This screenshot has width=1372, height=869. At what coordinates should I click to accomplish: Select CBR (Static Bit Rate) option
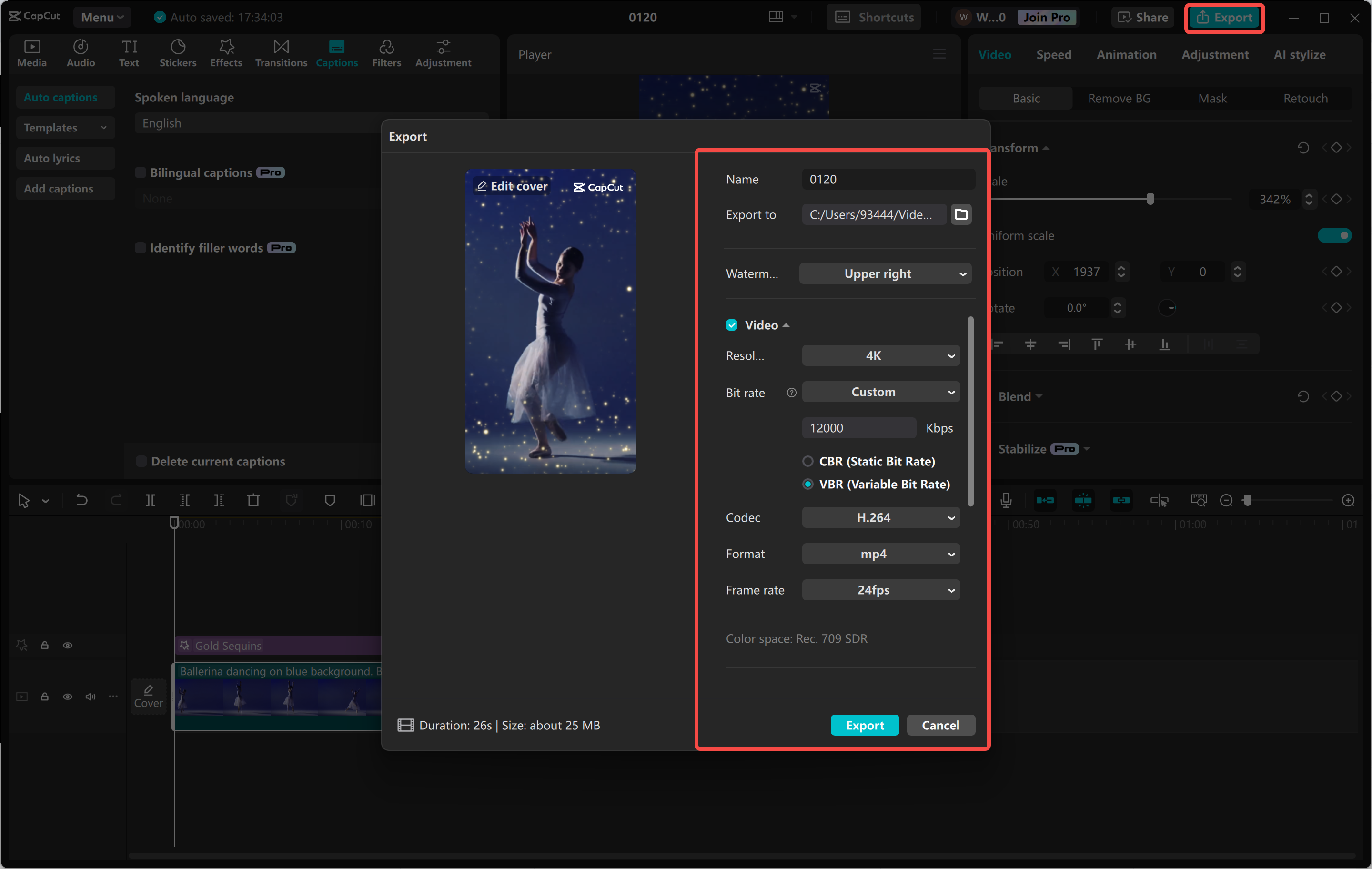point(808,461)
